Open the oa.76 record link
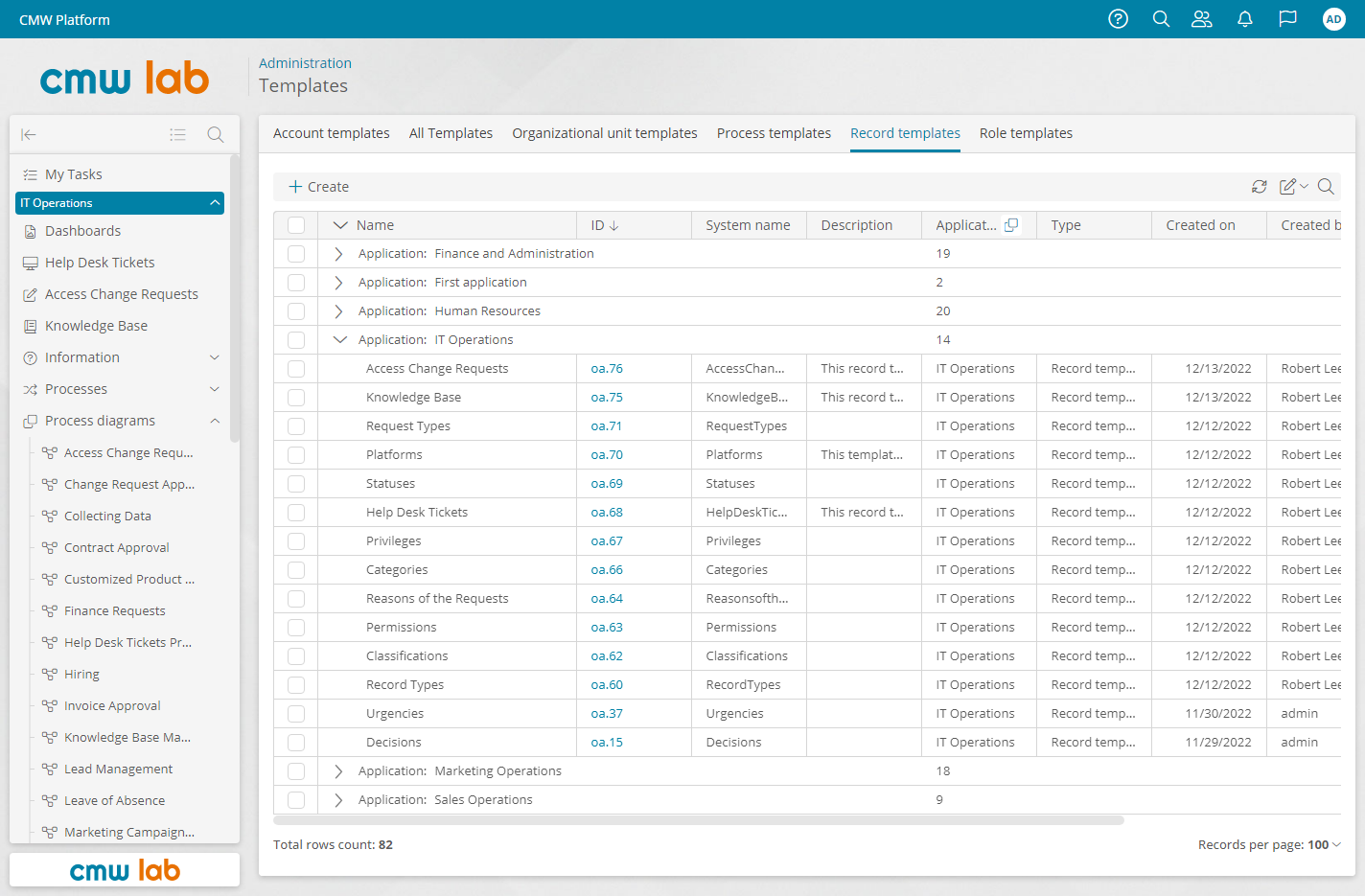 (607, 369)
